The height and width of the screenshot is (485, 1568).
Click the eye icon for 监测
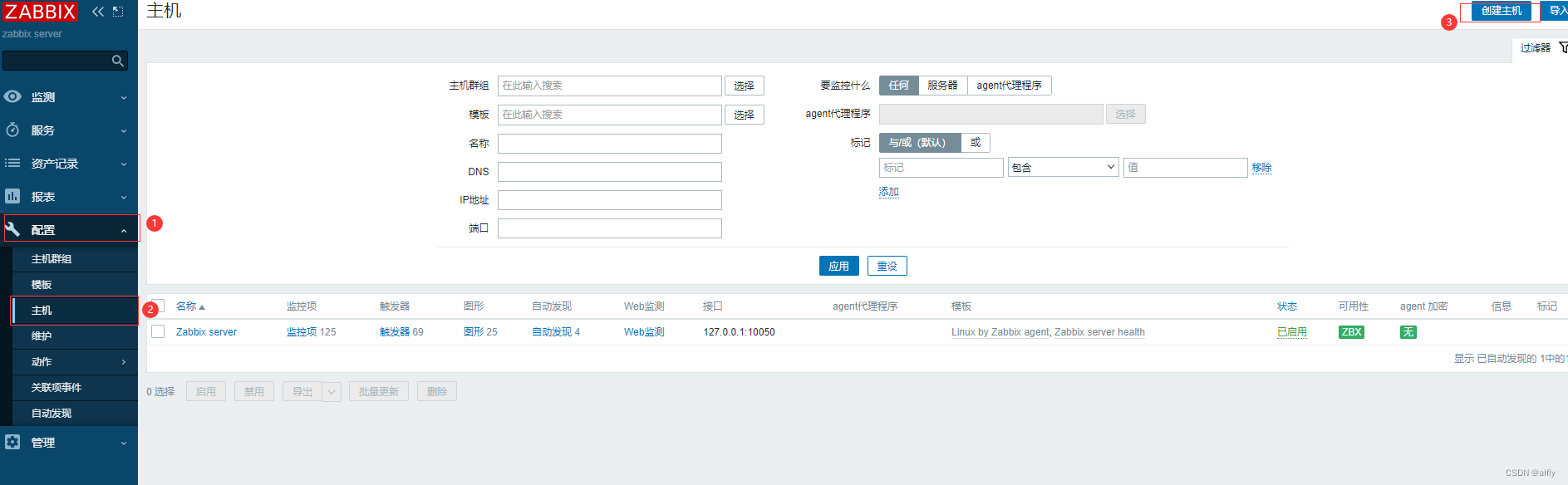click(12, 96)
